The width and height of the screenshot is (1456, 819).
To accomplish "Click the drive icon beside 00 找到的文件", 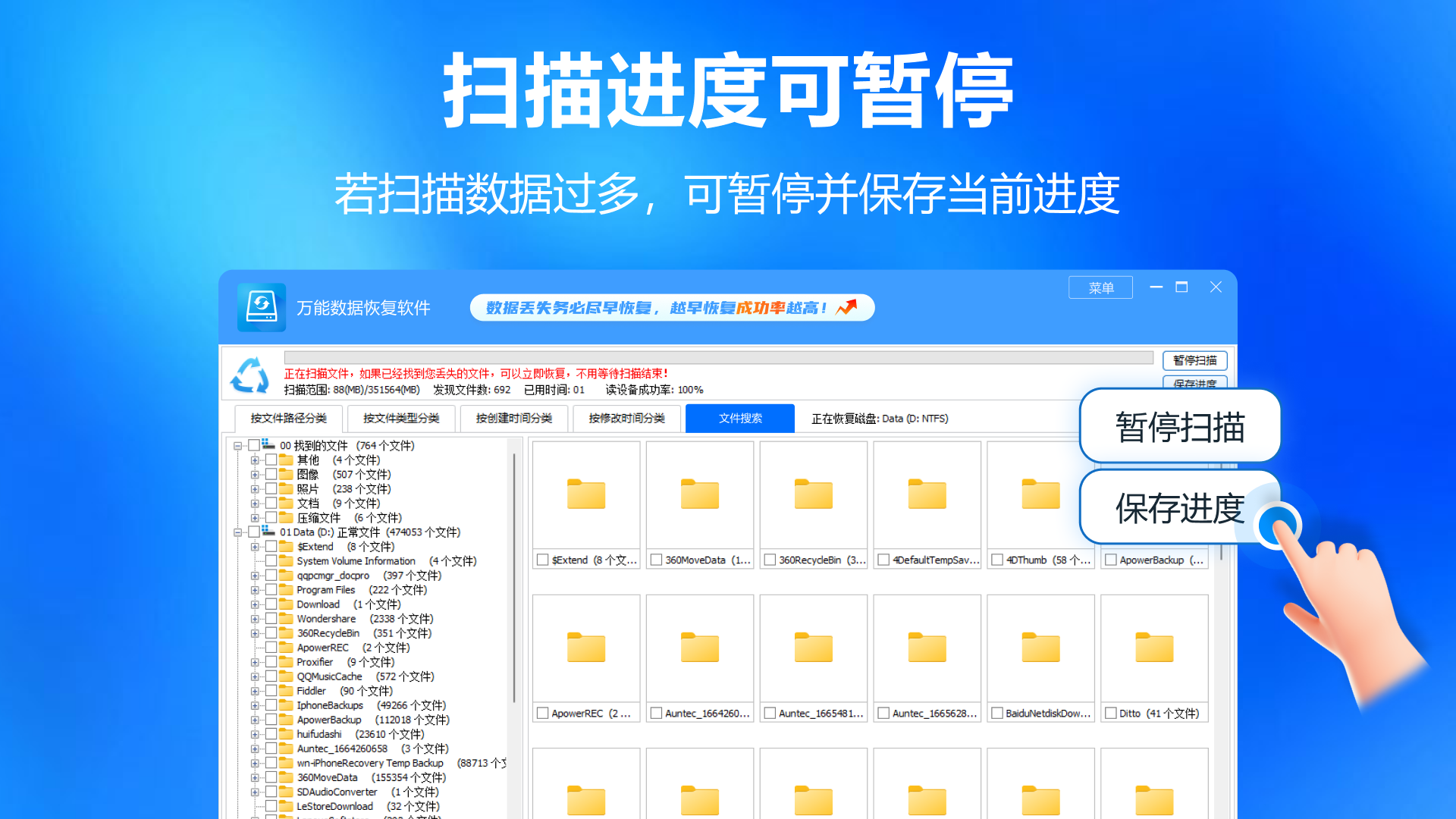I will [268, 444].
